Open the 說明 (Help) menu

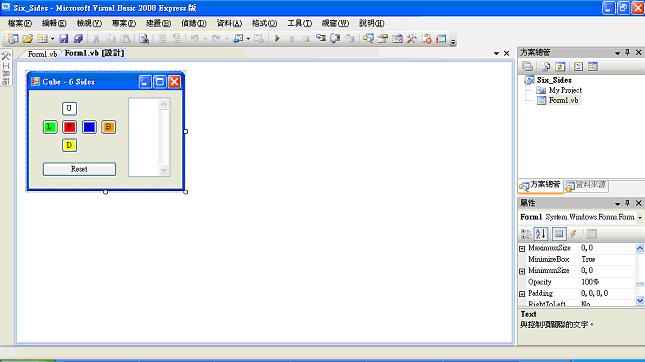coord(371,23)
